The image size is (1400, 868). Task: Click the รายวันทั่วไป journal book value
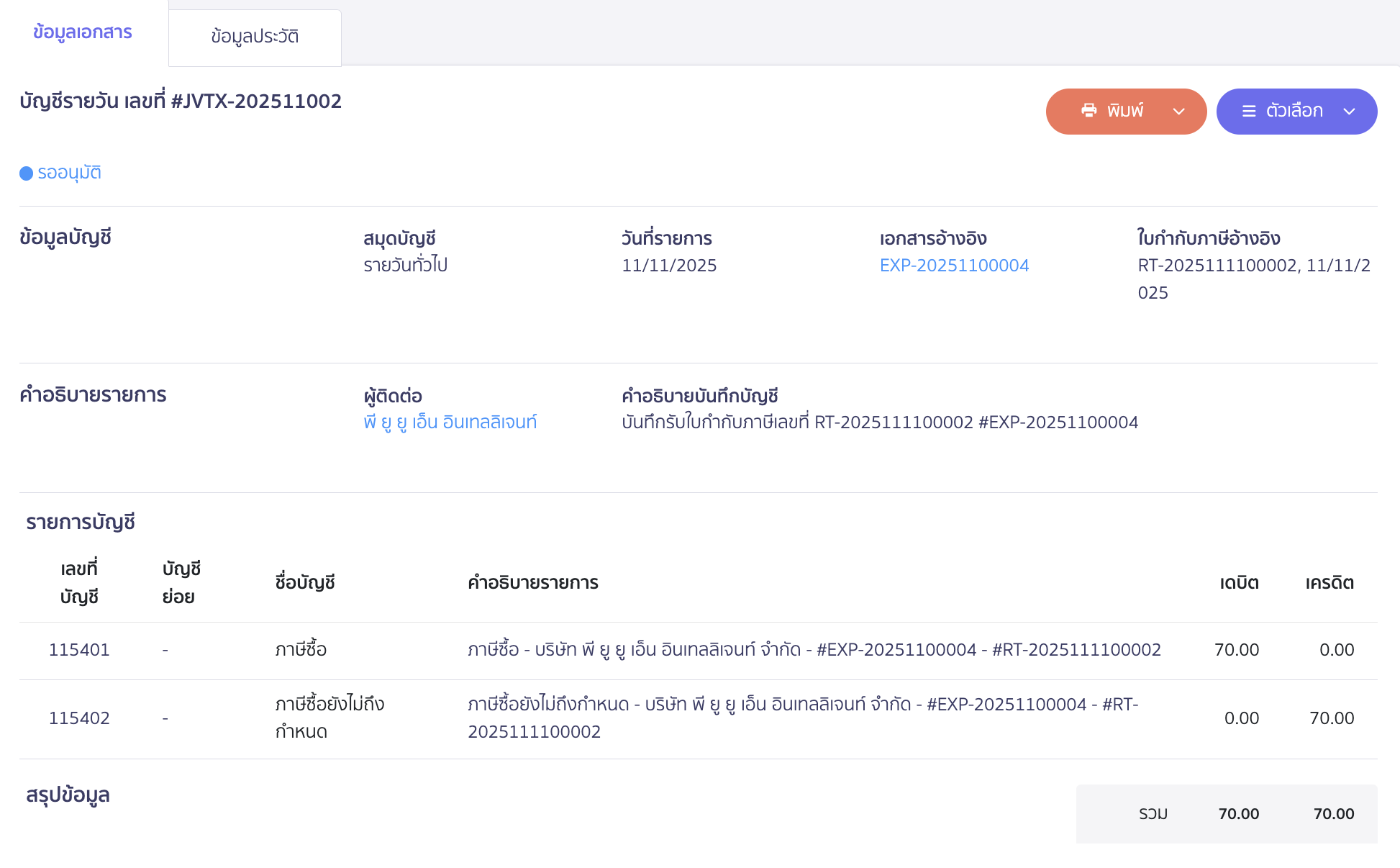pos(406,266)
